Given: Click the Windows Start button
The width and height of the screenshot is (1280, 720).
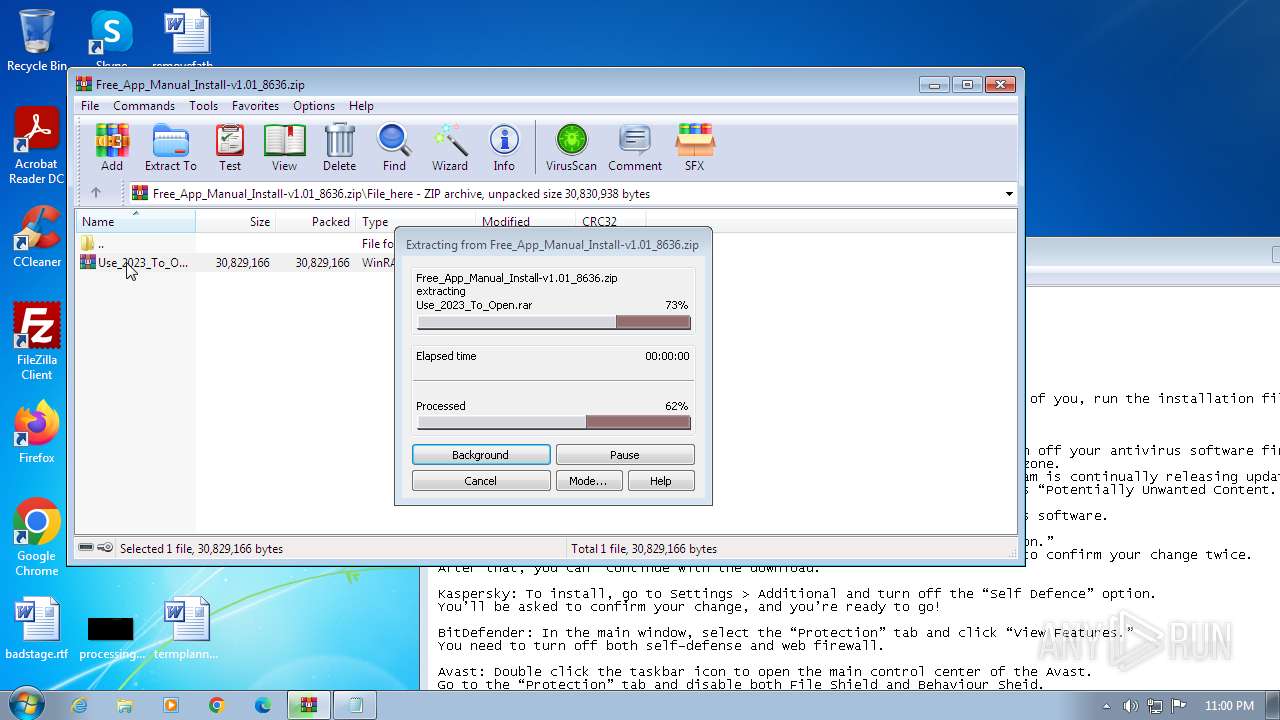Looking at the screenshot, I should coord(26,705).
